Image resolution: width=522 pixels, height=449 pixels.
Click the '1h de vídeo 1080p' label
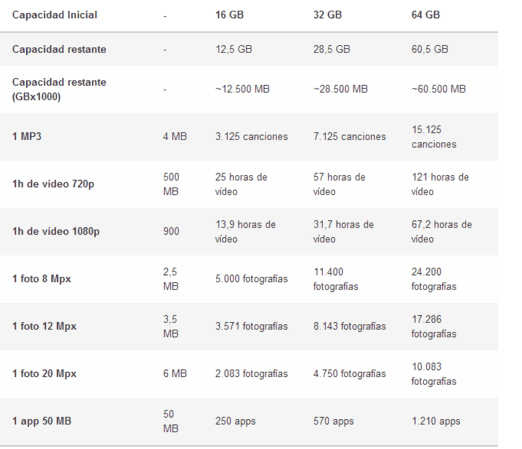pos(56,231)
